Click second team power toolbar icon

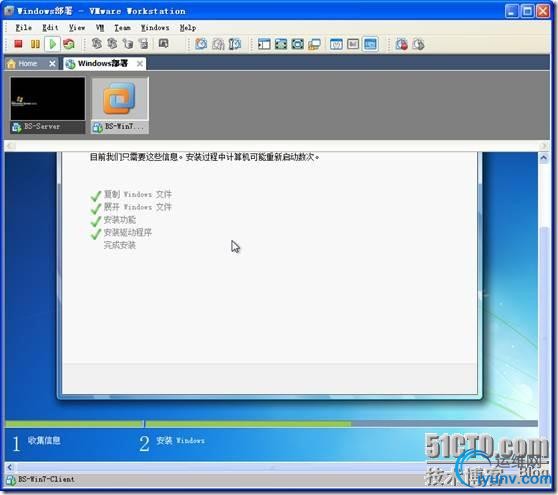click(112, 43)
